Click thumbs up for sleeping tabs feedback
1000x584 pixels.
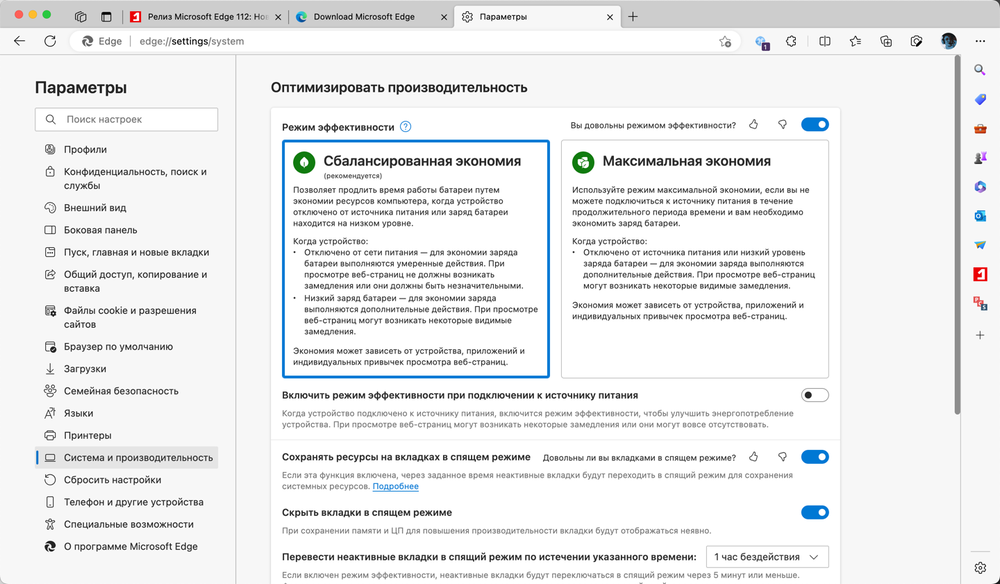tap(754, 457)
